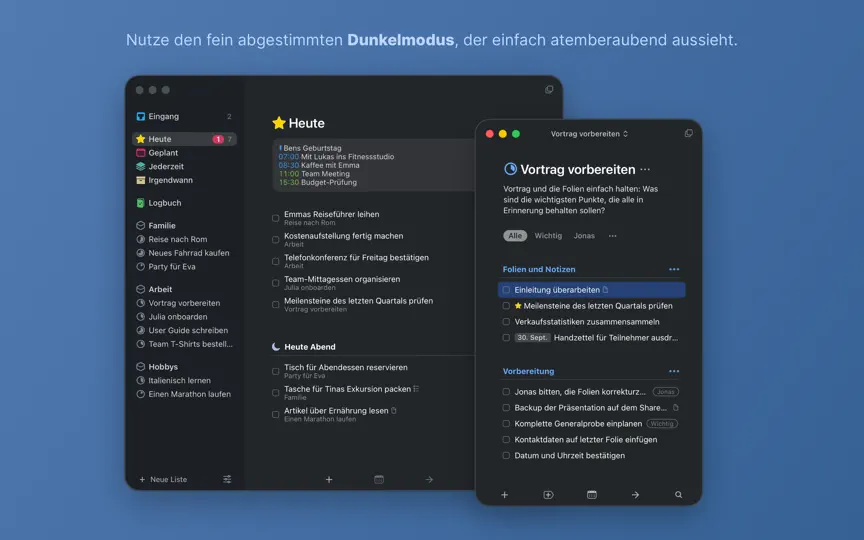Check off Telefonkonferenz für Freitag bestätigen
The width and height of the screenshot is (864, 540).
[276, 261]
